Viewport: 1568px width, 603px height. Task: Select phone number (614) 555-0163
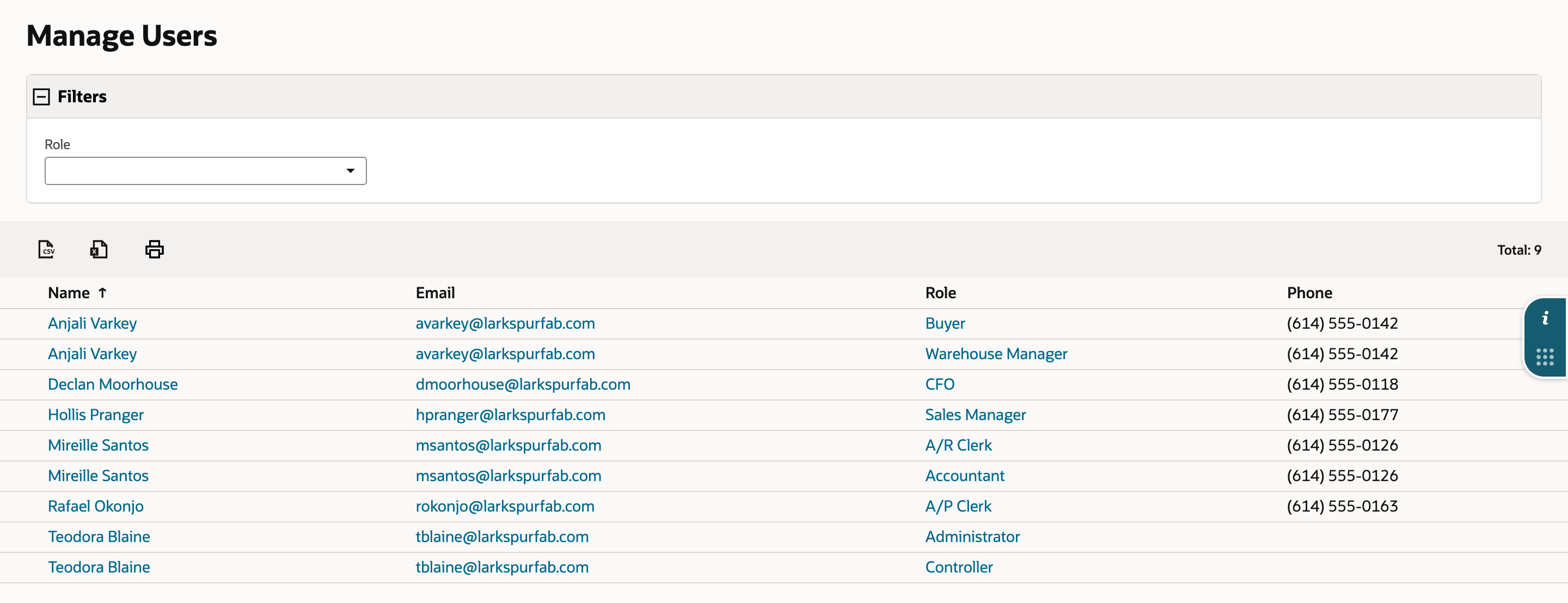pos(1342,506)
